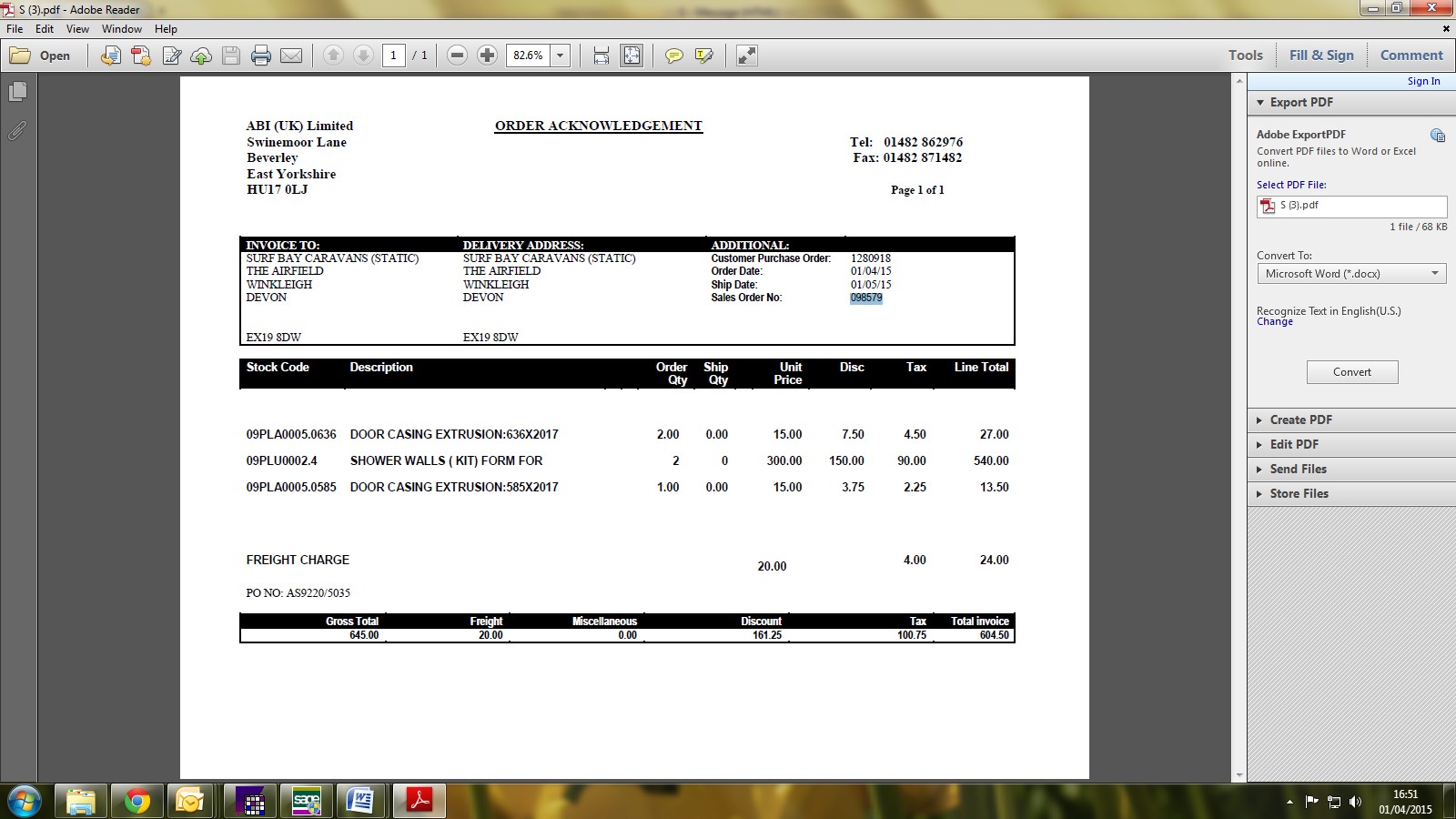Zoom in with the plus button
This screenshot has width=1456, height=819.
pyautogui.click(x=488, y=56)
